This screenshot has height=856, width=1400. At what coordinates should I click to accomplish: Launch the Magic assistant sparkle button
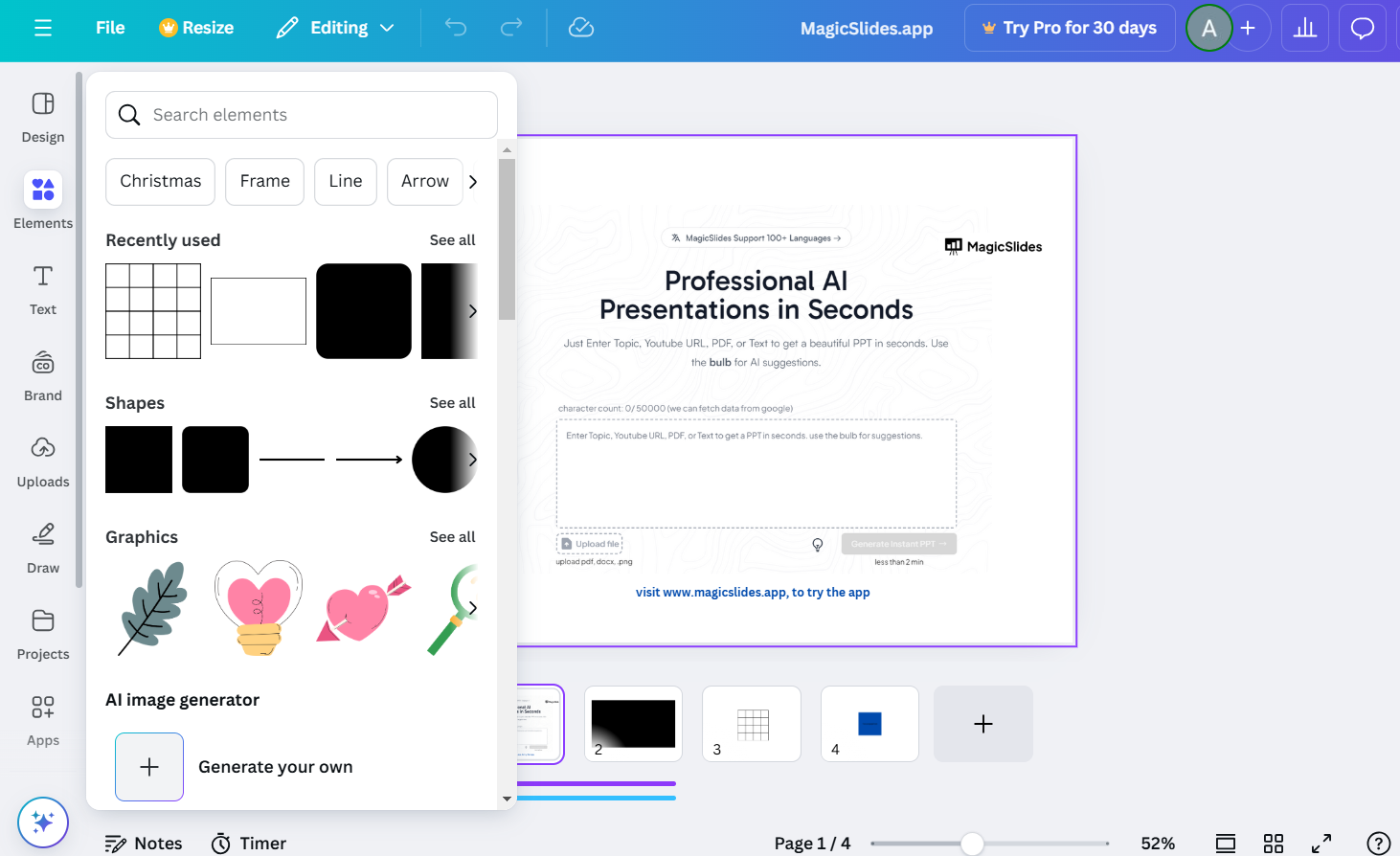43,822
